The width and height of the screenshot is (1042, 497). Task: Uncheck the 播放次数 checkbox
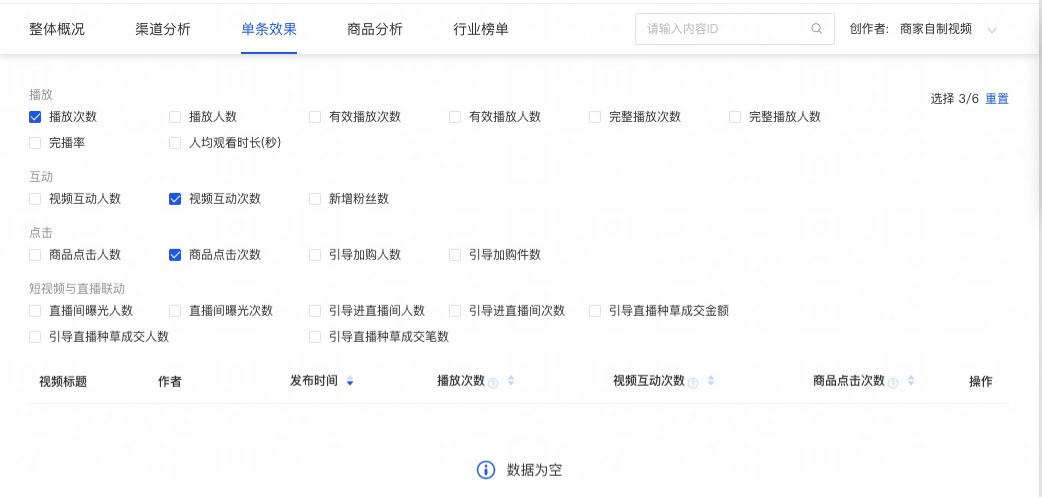pyautogui.click(x=36, y=117)
